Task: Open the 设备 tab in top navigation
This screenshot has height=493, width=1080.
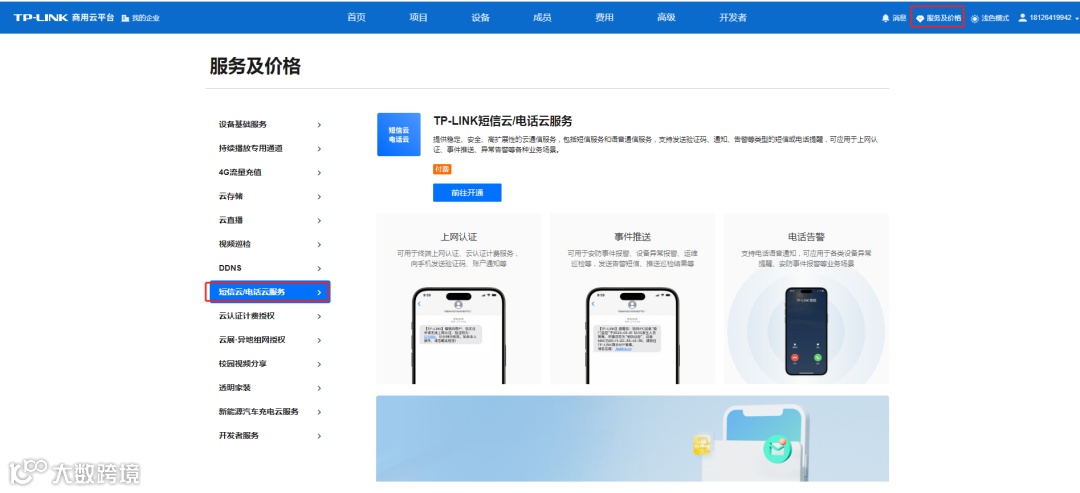Action: tap(481, 18)
